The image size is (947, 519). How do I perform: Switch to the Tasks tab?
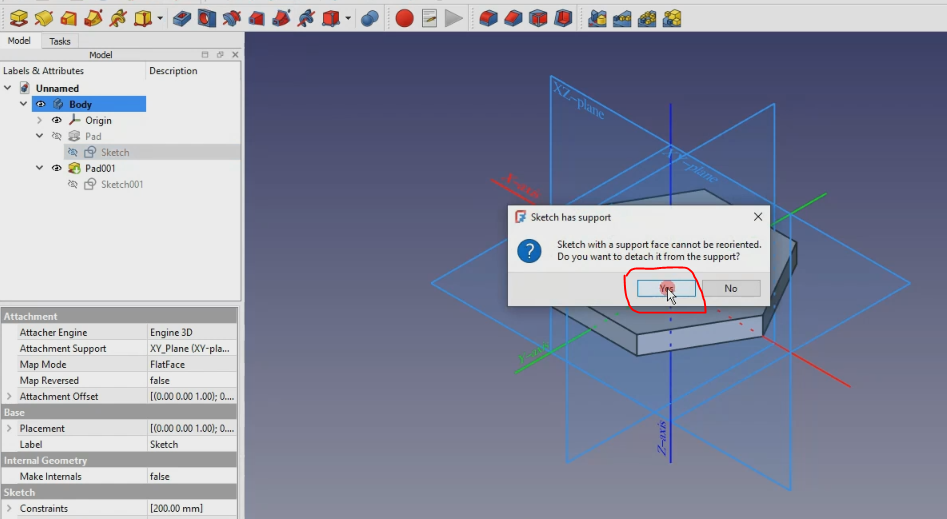point(60,41)
